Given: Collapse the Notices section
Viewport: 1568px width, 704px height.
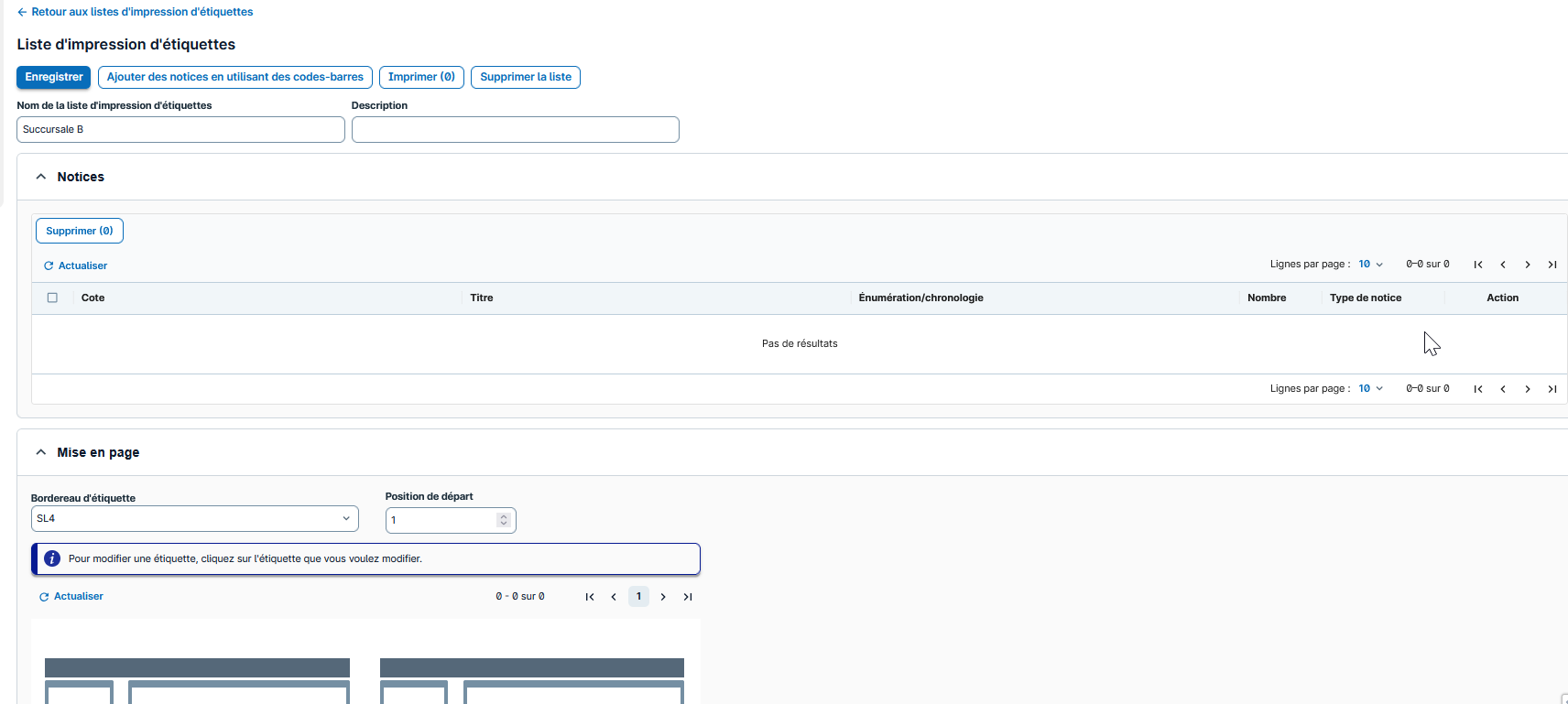Looking at the screenshot, I should pyautogui.click(x=41, y=177).
